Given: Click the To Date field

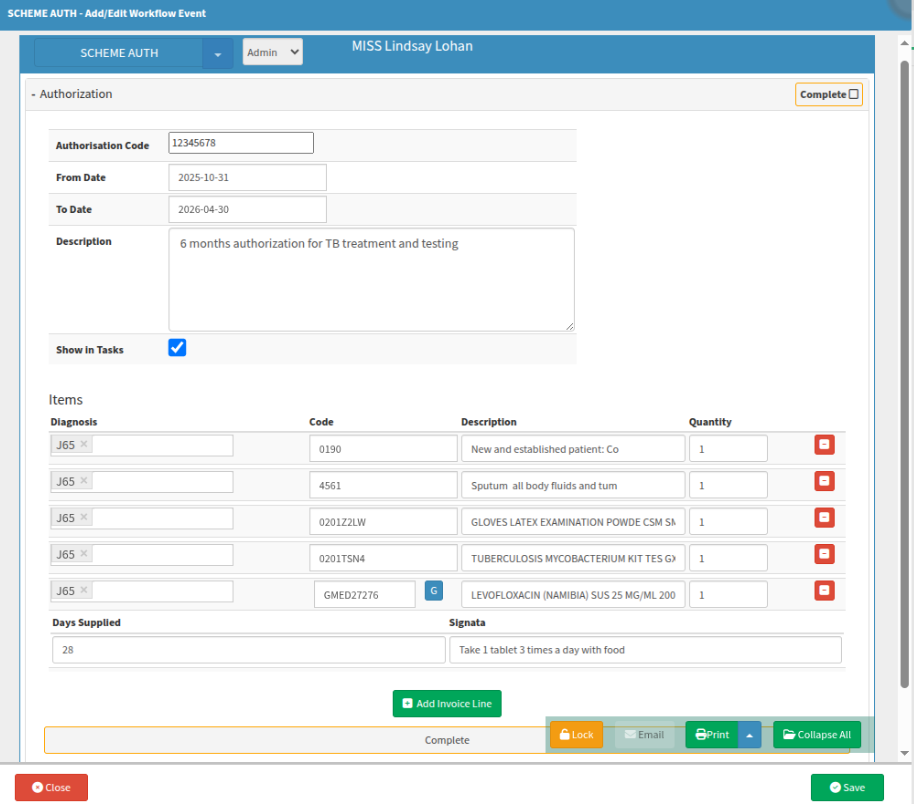Looking at the screenshot, I should 248,209.
